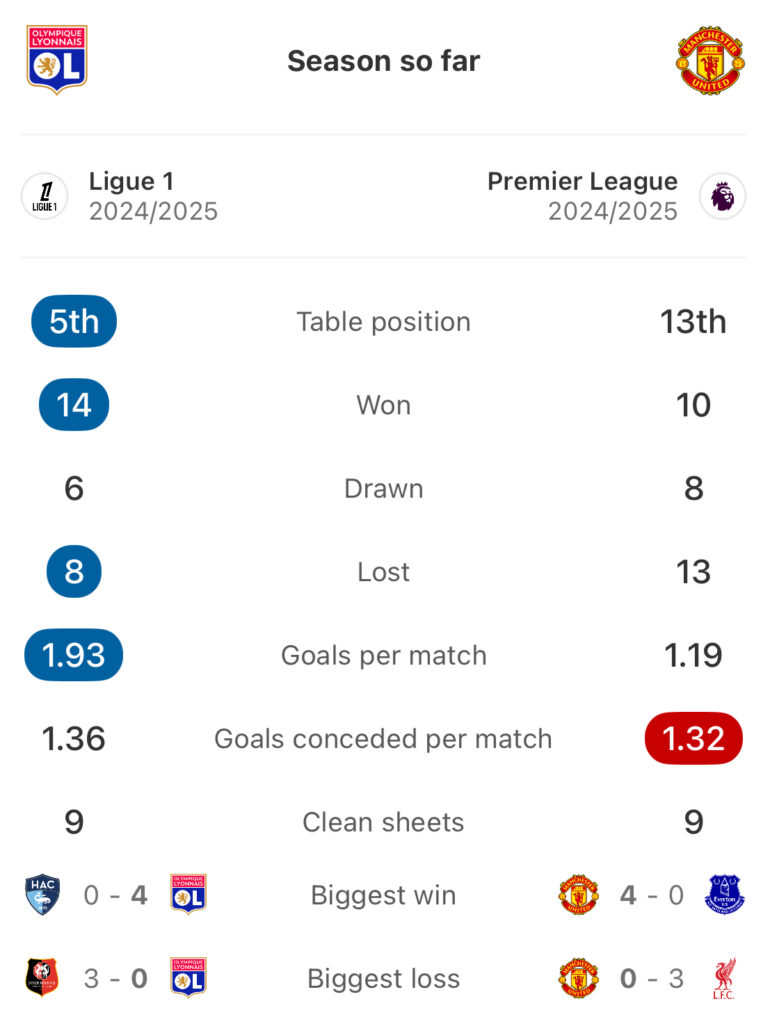Image resolution: width=770 pixels, height=1024 pixels.
Task: Open the Ligue 1 2024/2025 link
Action: [153, 196]
